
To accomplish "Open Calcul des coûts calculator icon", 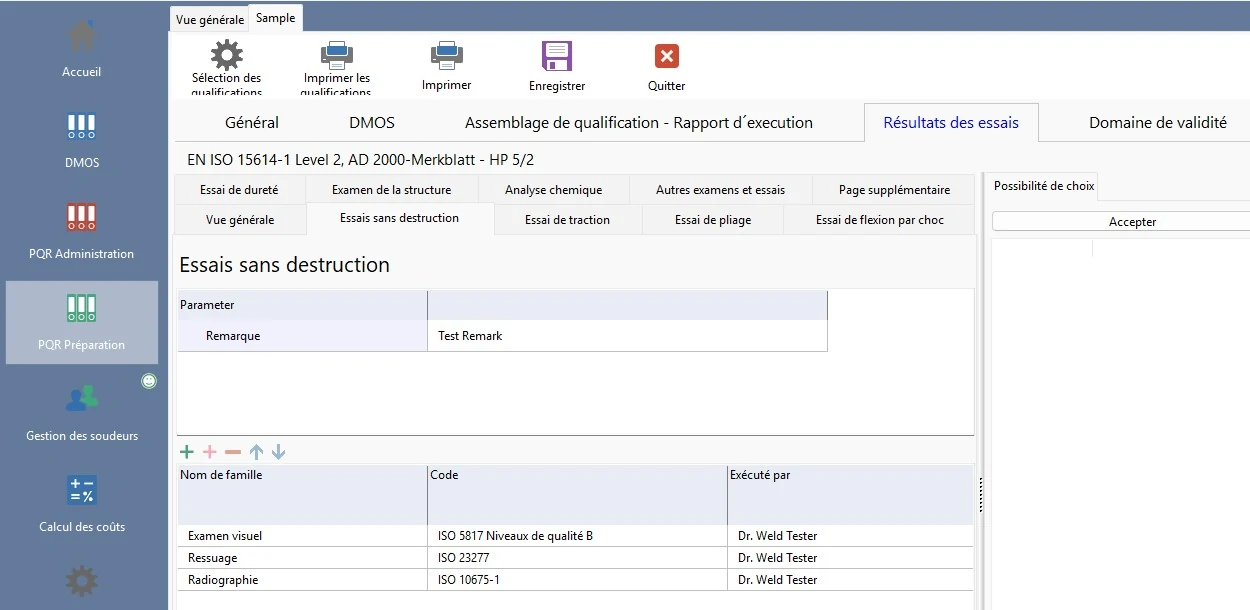I will pyautogui.click(x=82, y=490).
